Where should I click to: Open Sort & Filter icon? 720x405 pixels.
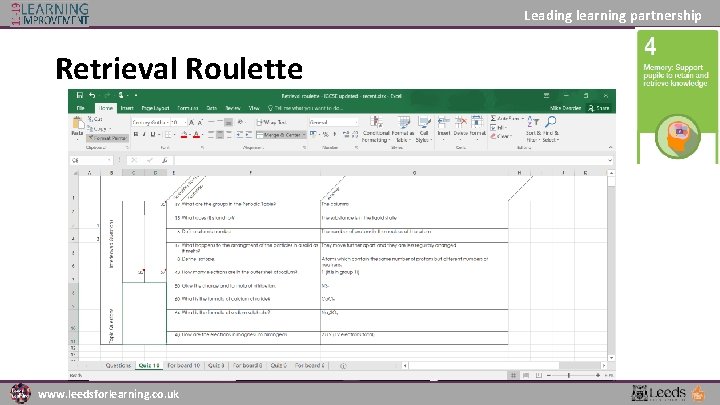click(533, 122)
